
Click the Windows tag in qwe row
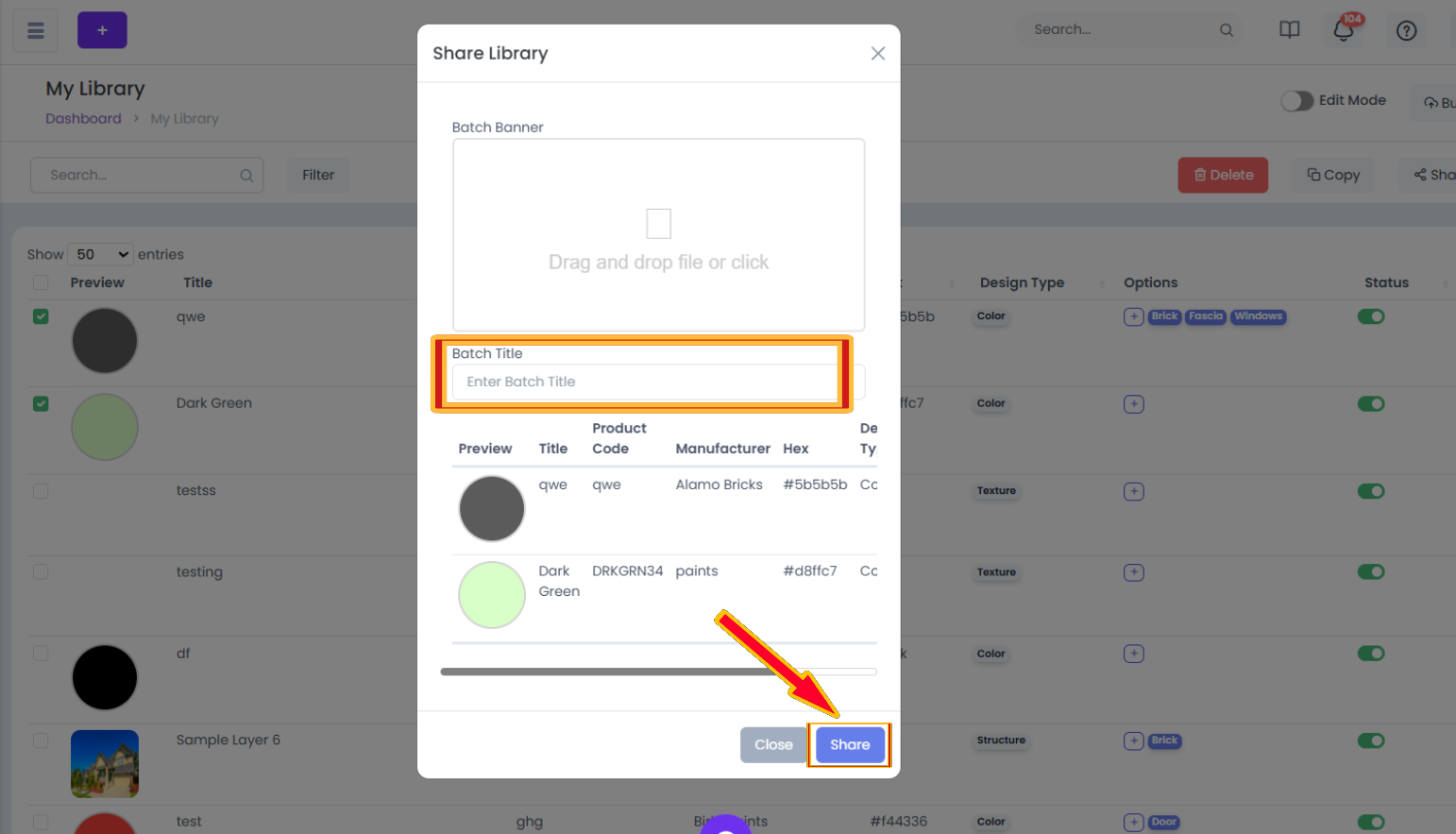pyautogui.click(x=1259, y=316)
